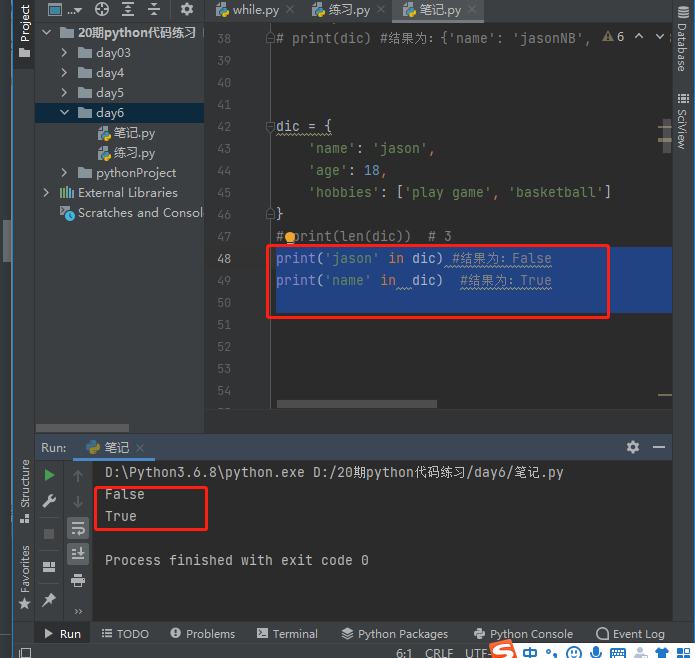Open the Run tool window button
Image resolution: width=695 pixels, height=658 pixels.
click(x=62, y=634)
